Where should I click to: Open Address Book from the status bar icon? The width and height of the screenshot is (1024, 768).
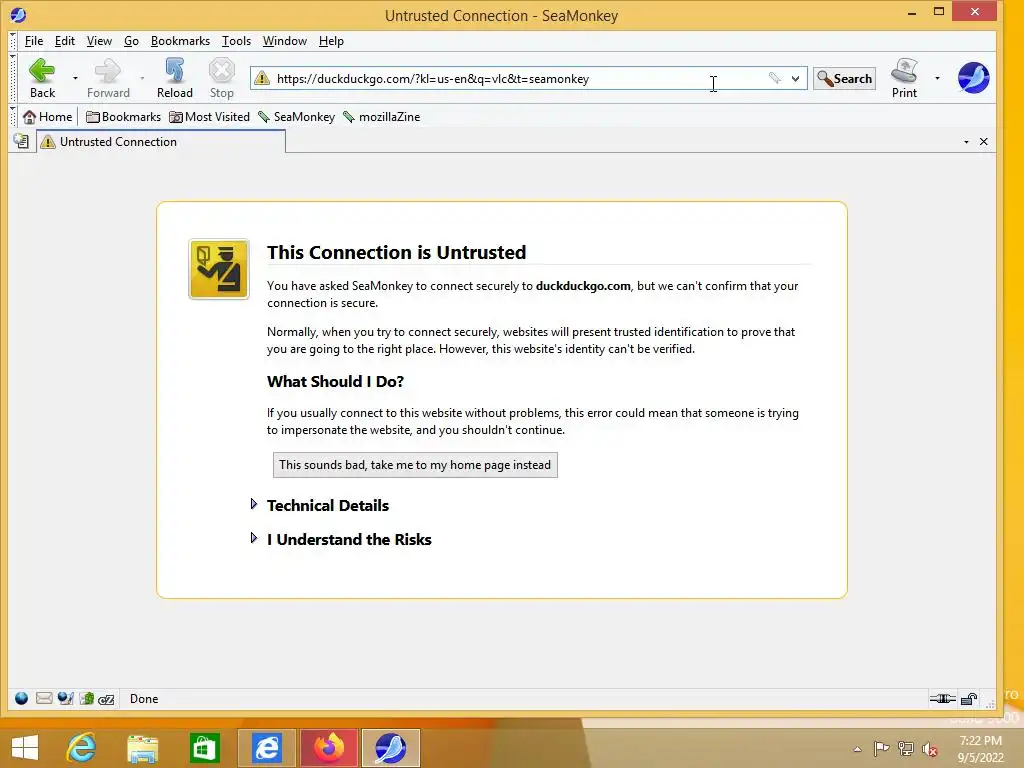(x=87, y=699)
